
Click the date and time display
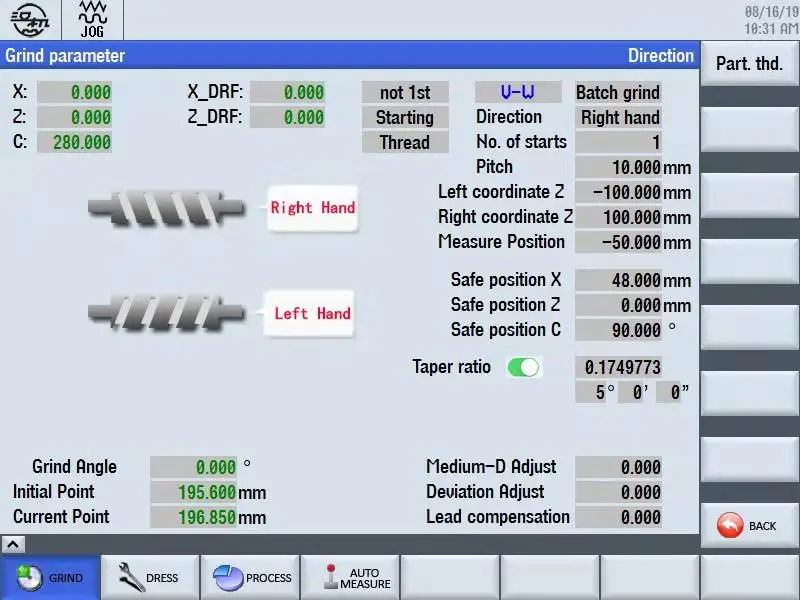click(771, 20)
